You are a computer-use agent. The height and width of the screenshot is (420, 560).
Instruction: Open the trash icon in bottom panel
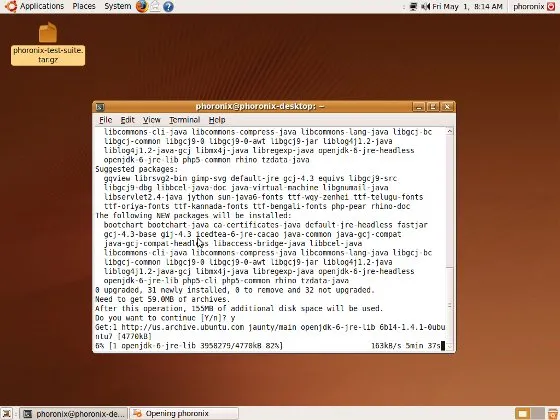[x=552, y=414]
